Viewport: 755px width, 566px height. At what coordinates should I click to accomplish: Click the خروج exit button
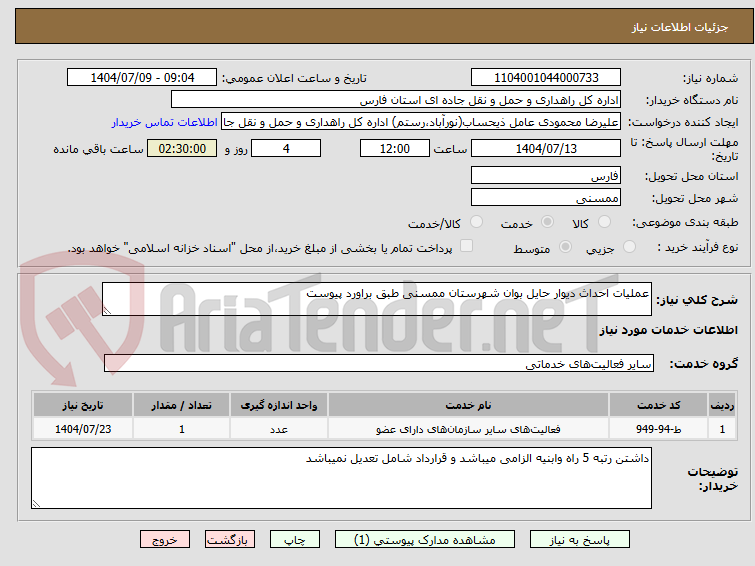(x=165, y=540)
